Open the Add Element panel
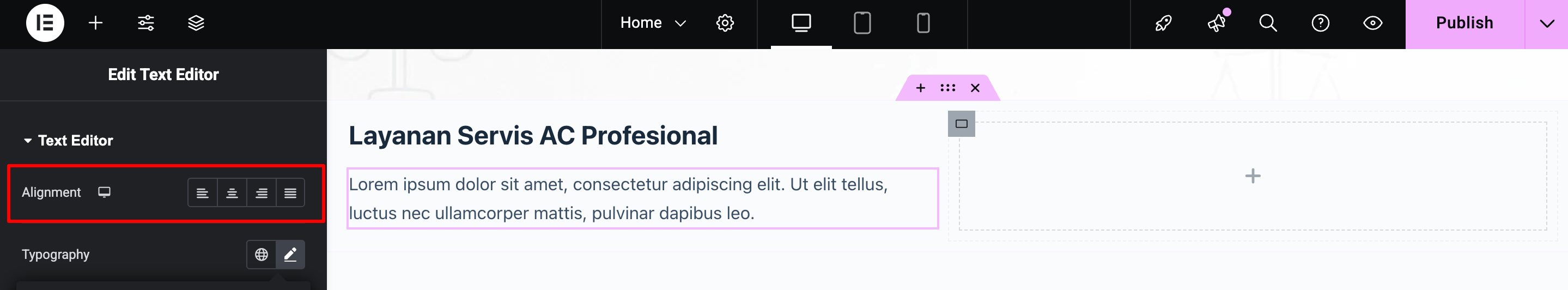Screen dimensions: 1568x290 (95, 23)
